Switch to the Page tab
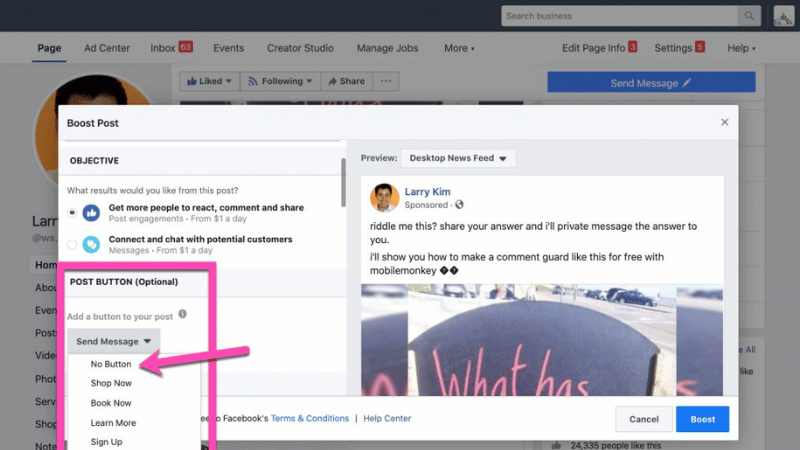Screen dimensions: 800x450 (x=49, y=48)
